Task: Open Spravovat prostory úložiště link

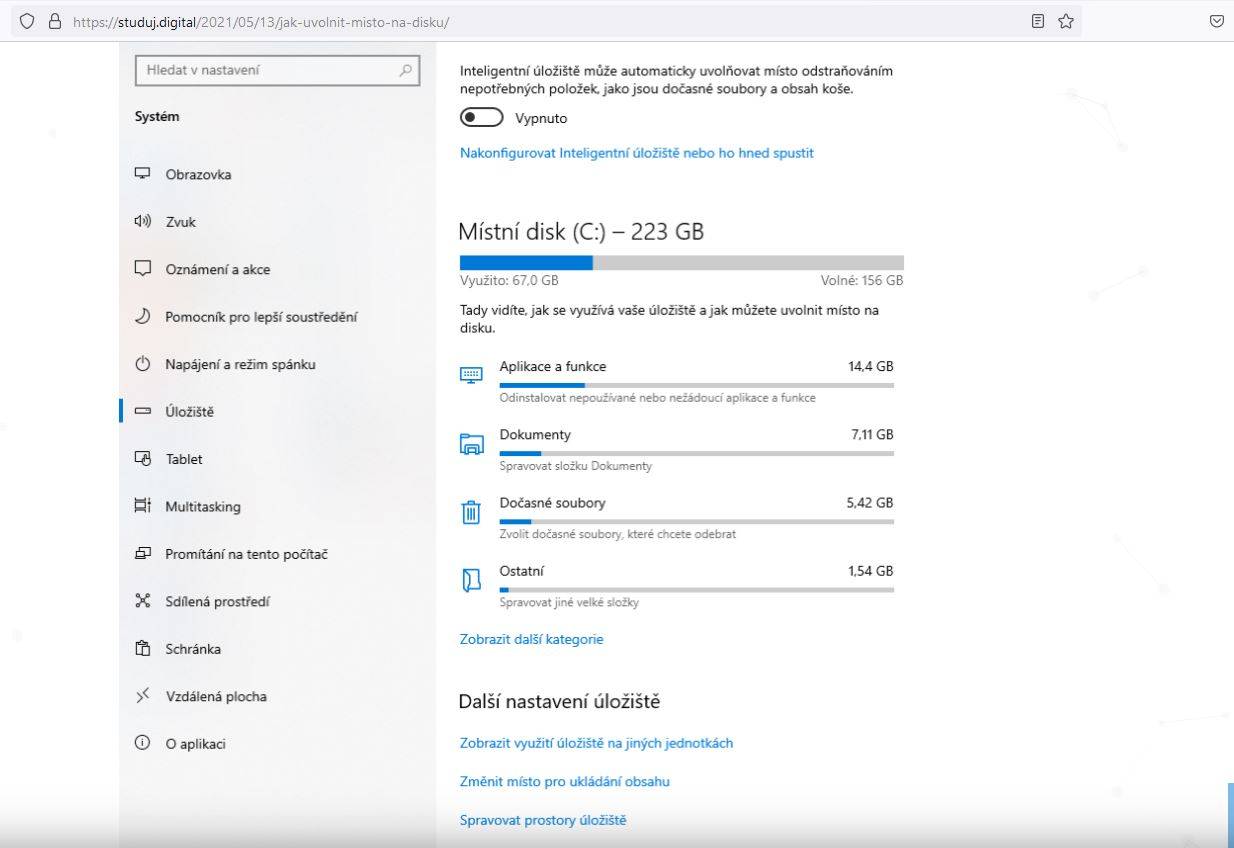Action: click(543, 820)
